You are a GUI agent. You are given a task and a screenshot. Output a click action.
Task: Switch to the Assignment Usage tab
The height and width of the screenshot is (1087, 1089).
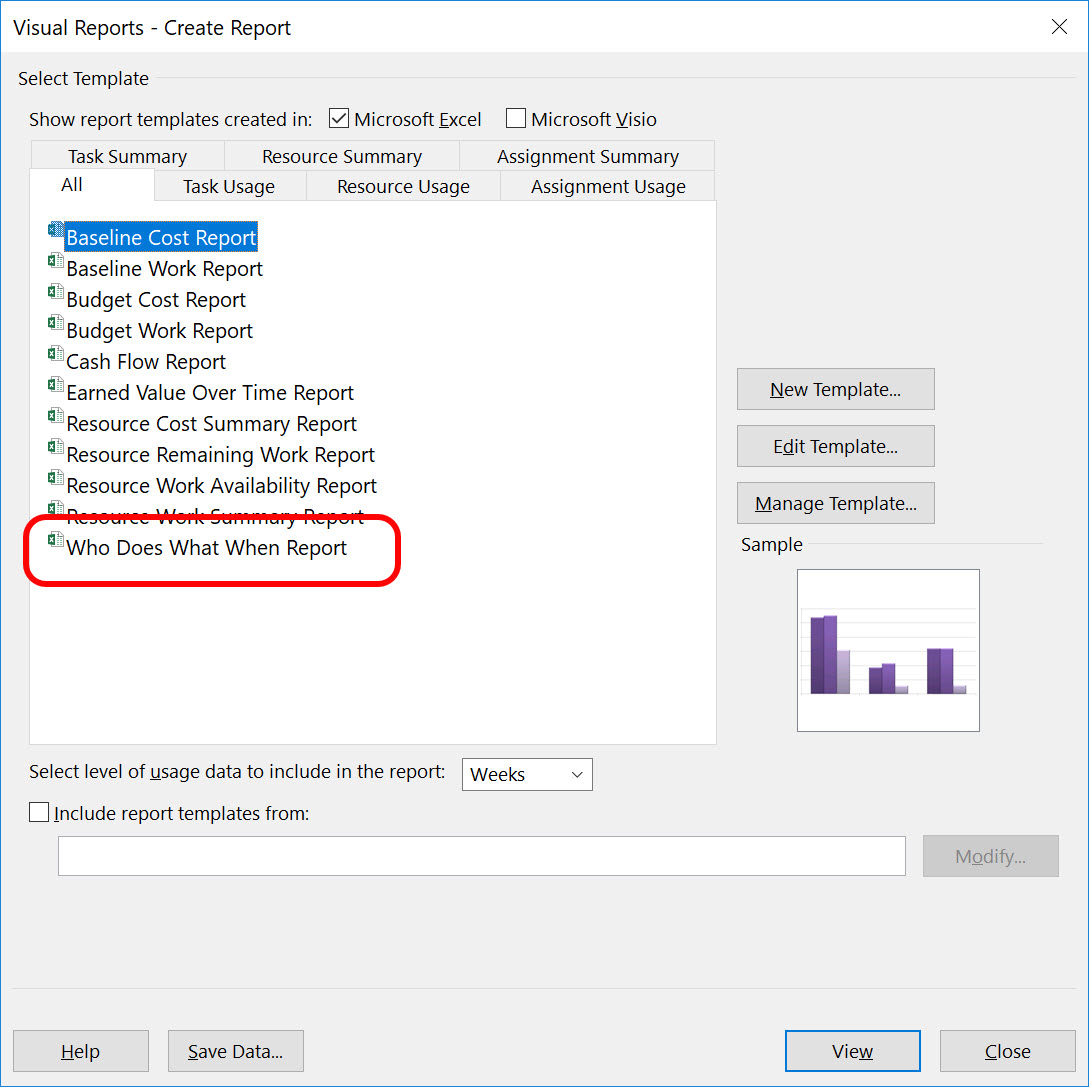[608, 186]
